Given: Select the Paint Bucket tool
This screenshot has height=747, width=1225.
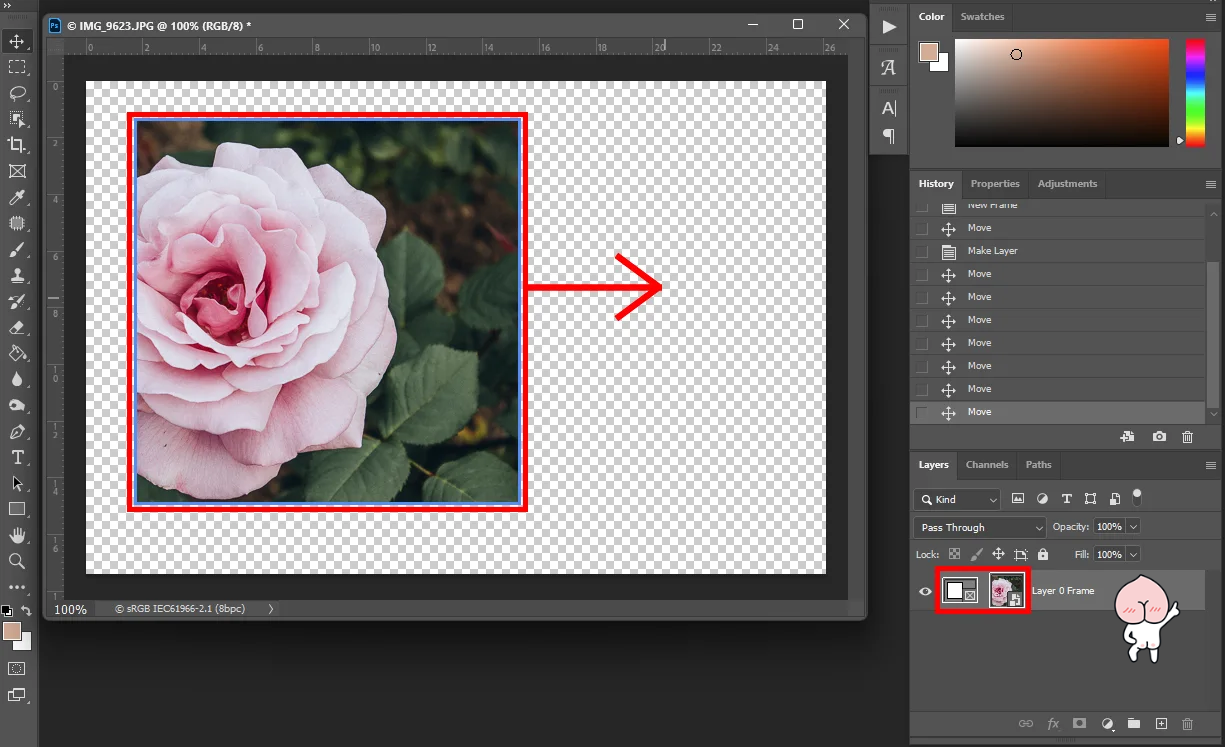Looking at the screenshot, I should point(17,353).
